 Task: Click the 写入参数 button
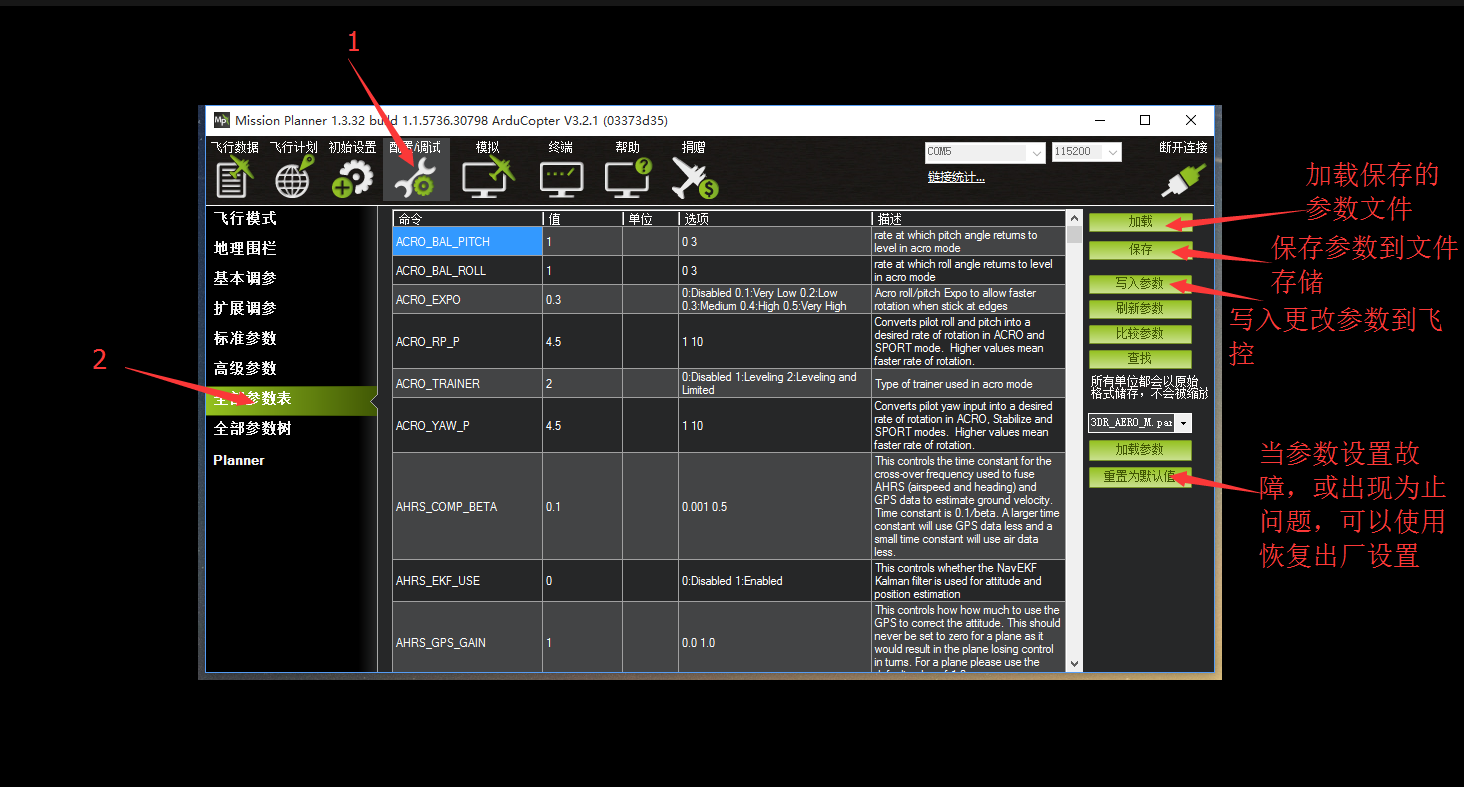coord(1140,283)
